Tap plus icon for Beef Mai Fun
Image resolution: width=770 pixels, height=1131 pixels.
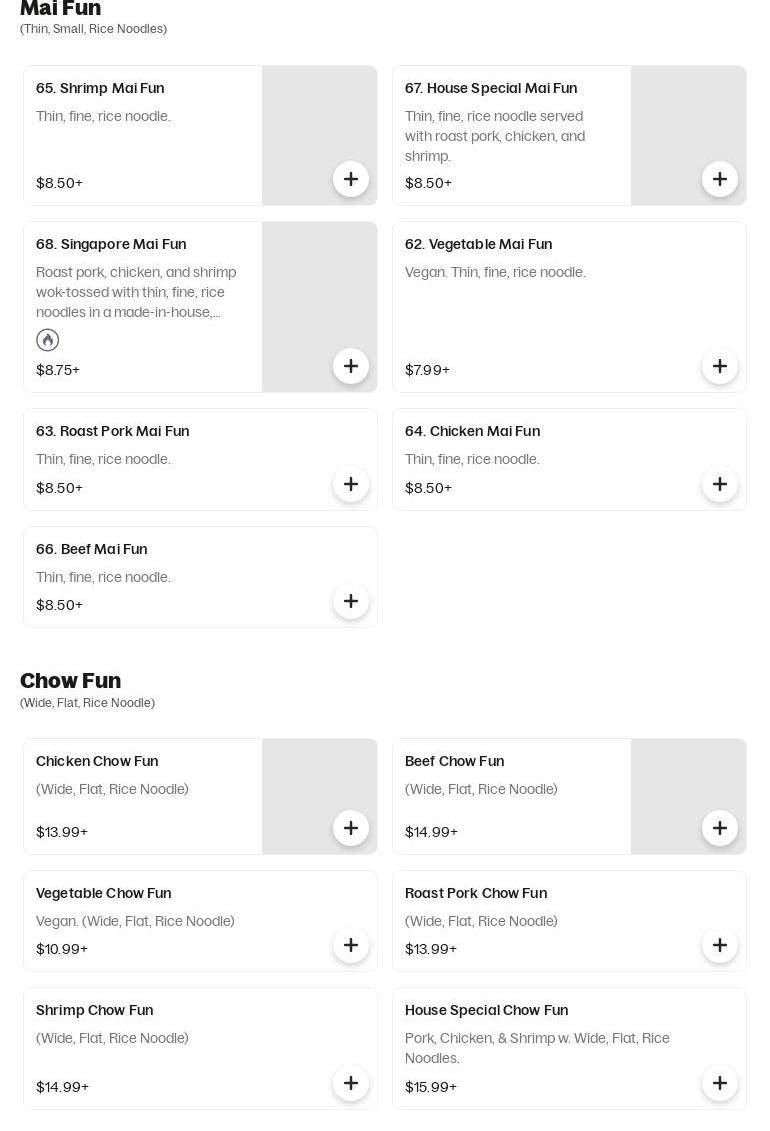pos(351,601)
